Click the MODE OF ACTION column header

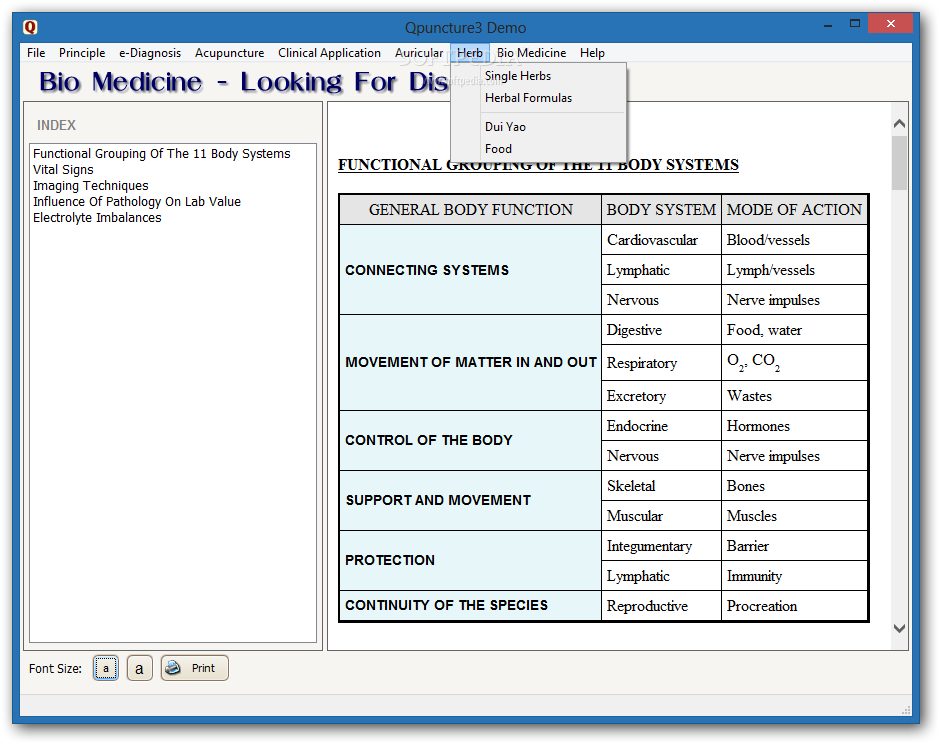click(794, 209)
